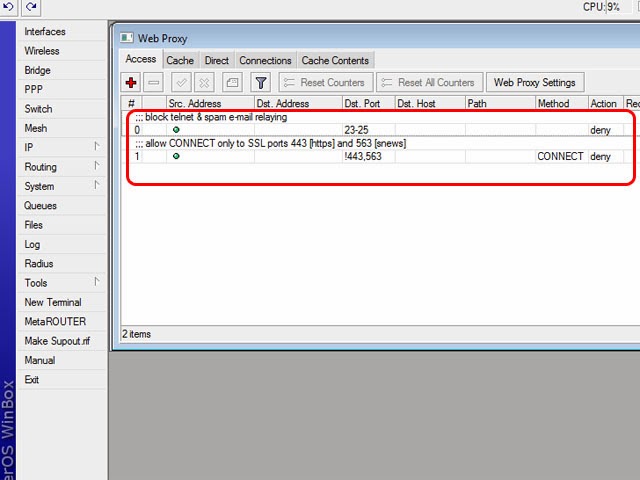Open the Mesh menu
The image size is (640, 480).
[x=61, y=128]
